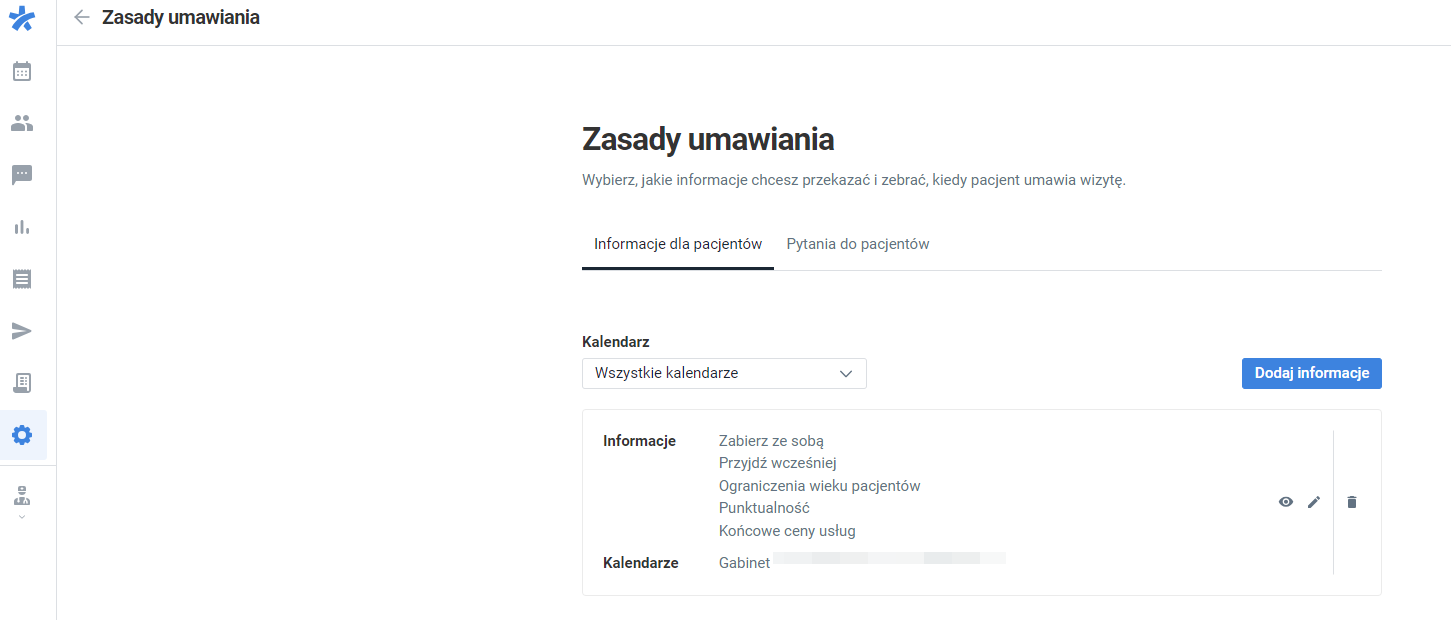Preview the rule with the eye icon
1451x620 pixels.
[x=1285, y=501]
